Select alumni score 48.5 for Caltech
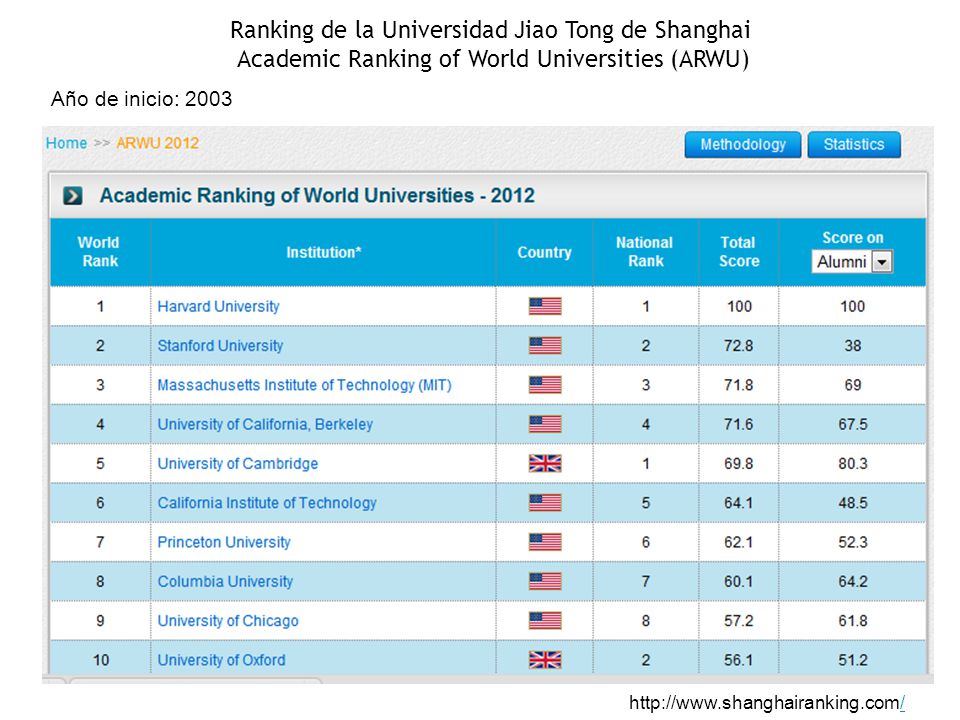 (853, 503)
